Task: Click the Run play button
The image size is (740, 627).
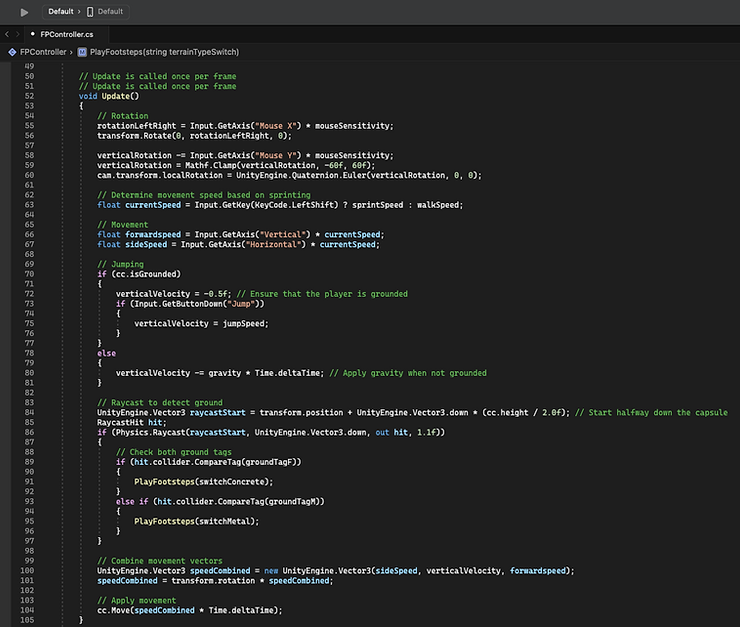Action: [x=24, y=12]
